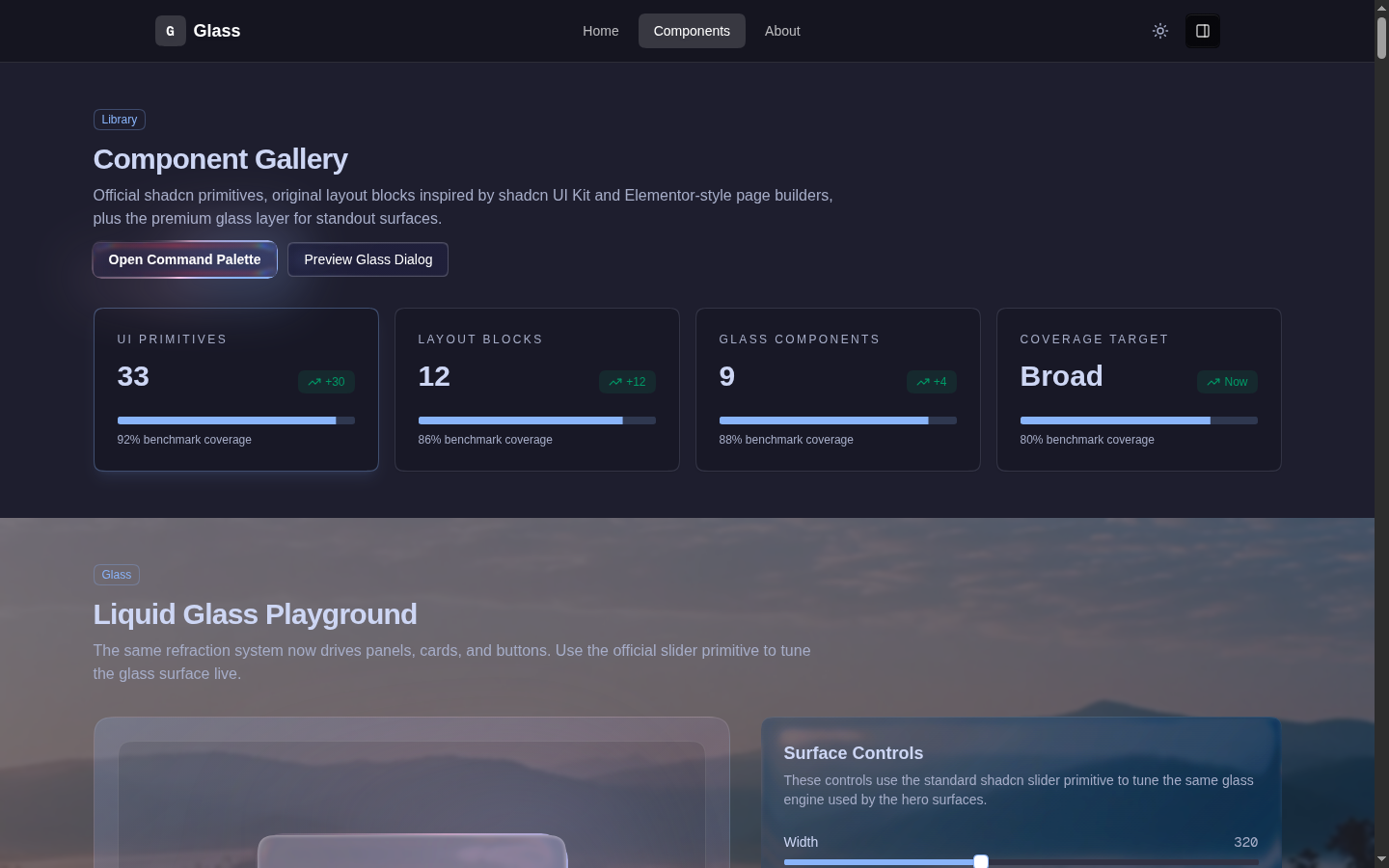Toggle the light/dark theme sun icon
The width and height of the screenshot is (1389, 868).
click(1160, 31)
